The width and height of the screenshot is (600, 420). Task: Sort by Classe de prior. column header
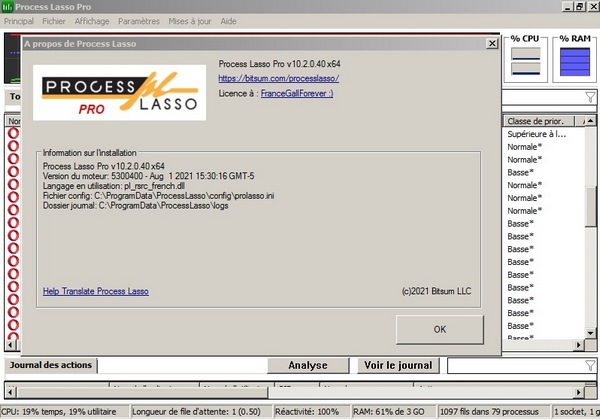pos(538,121)
